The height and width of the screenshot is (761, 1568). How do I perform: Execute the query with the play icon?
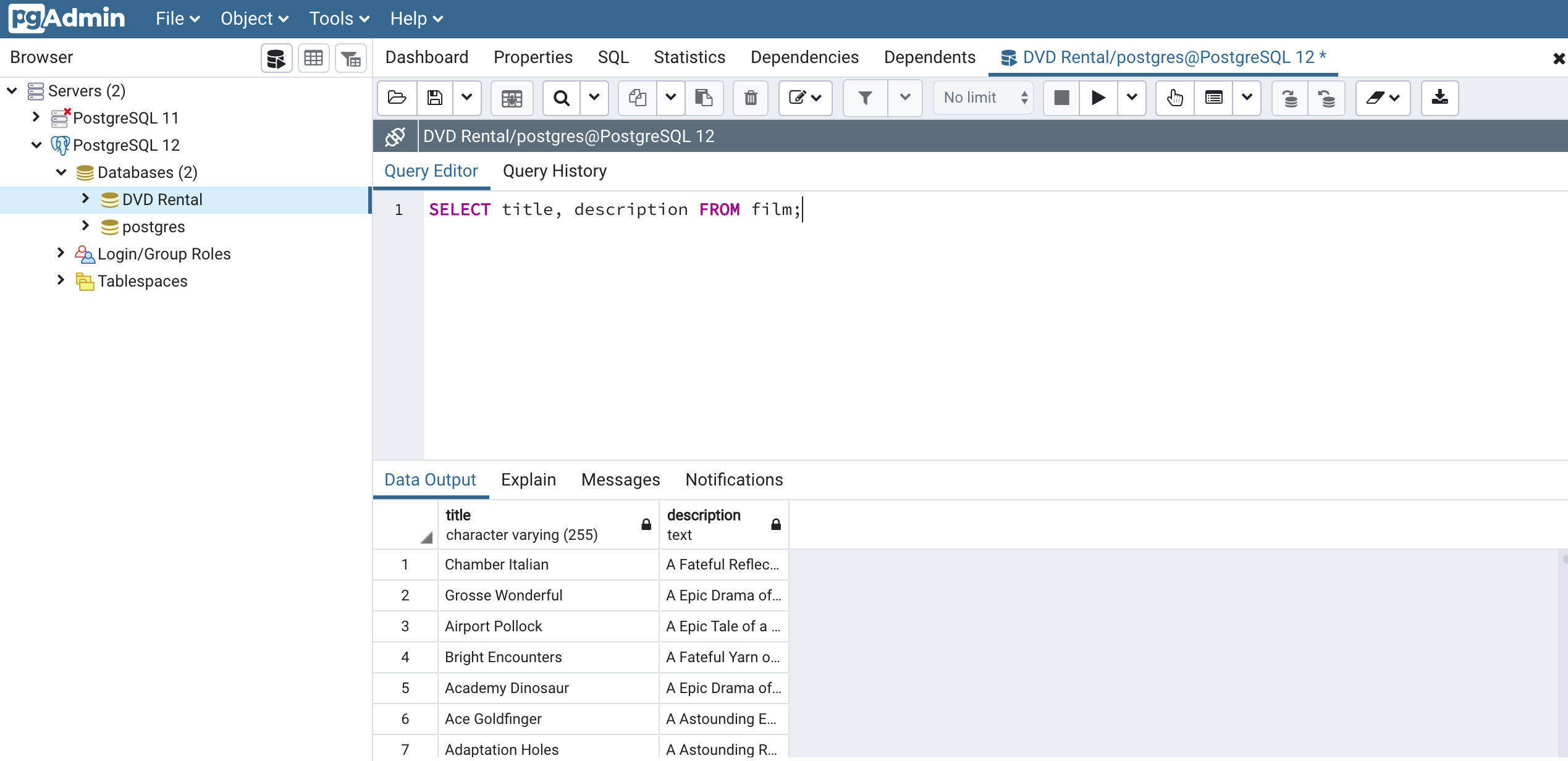1098,98
